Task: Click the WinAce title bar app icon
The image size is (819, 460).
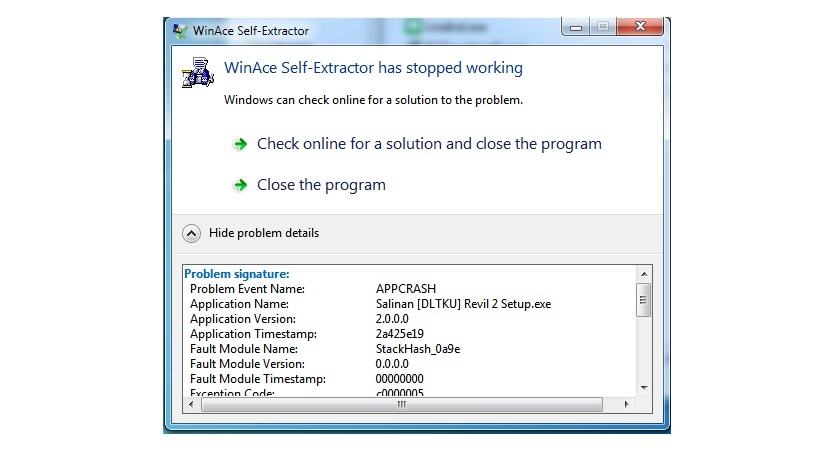Action: (x=180, y=31)
